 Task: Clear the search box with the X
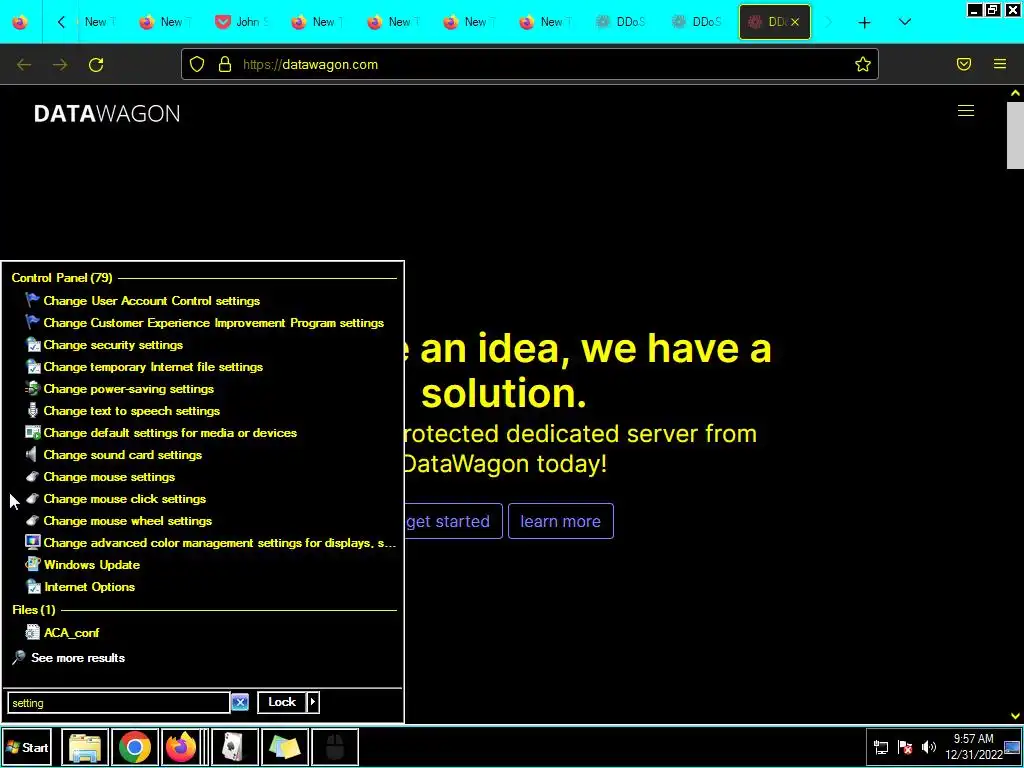coord(240,703)
